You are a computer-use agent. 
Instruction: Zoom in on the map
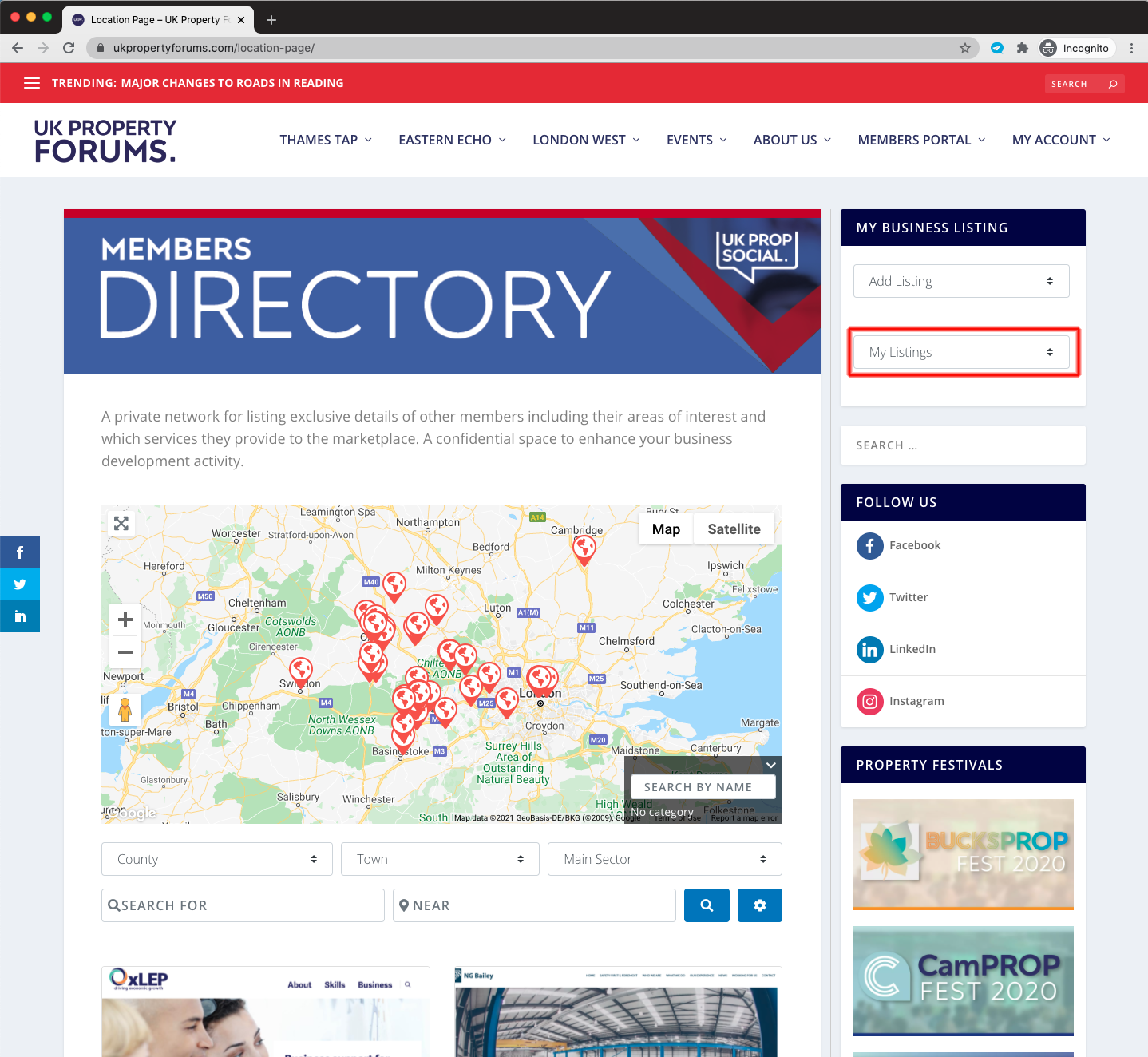point(125,620)
